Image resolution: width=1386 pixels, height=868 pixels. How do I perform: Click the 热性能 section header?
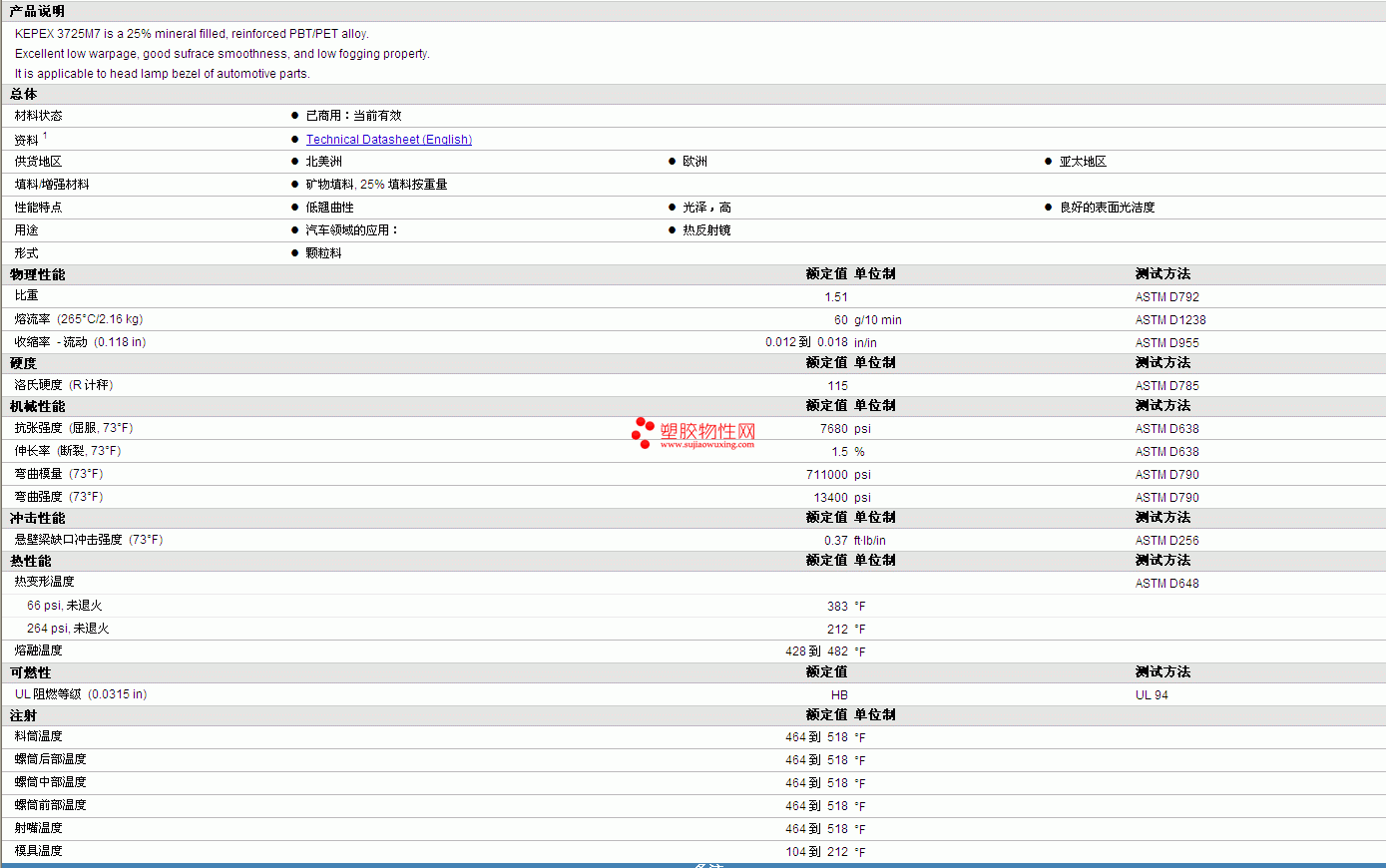click(31, 561)
